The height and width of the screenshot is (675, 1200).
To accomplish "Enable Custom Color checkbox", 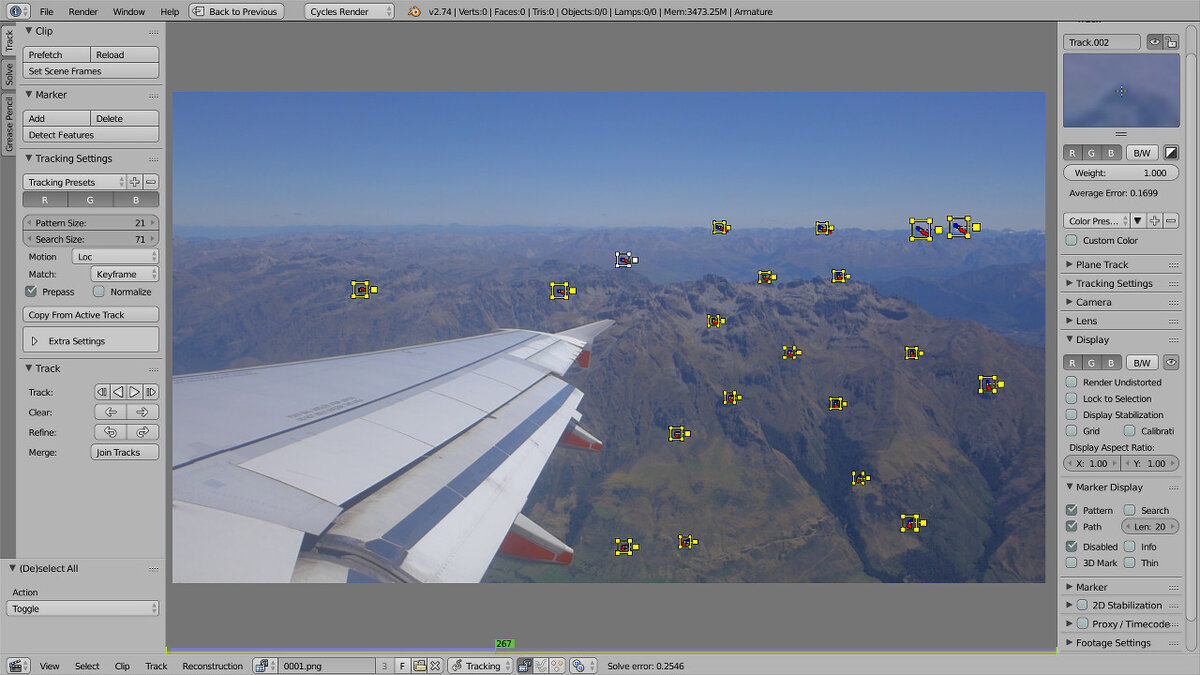I will pos(1072,240).
